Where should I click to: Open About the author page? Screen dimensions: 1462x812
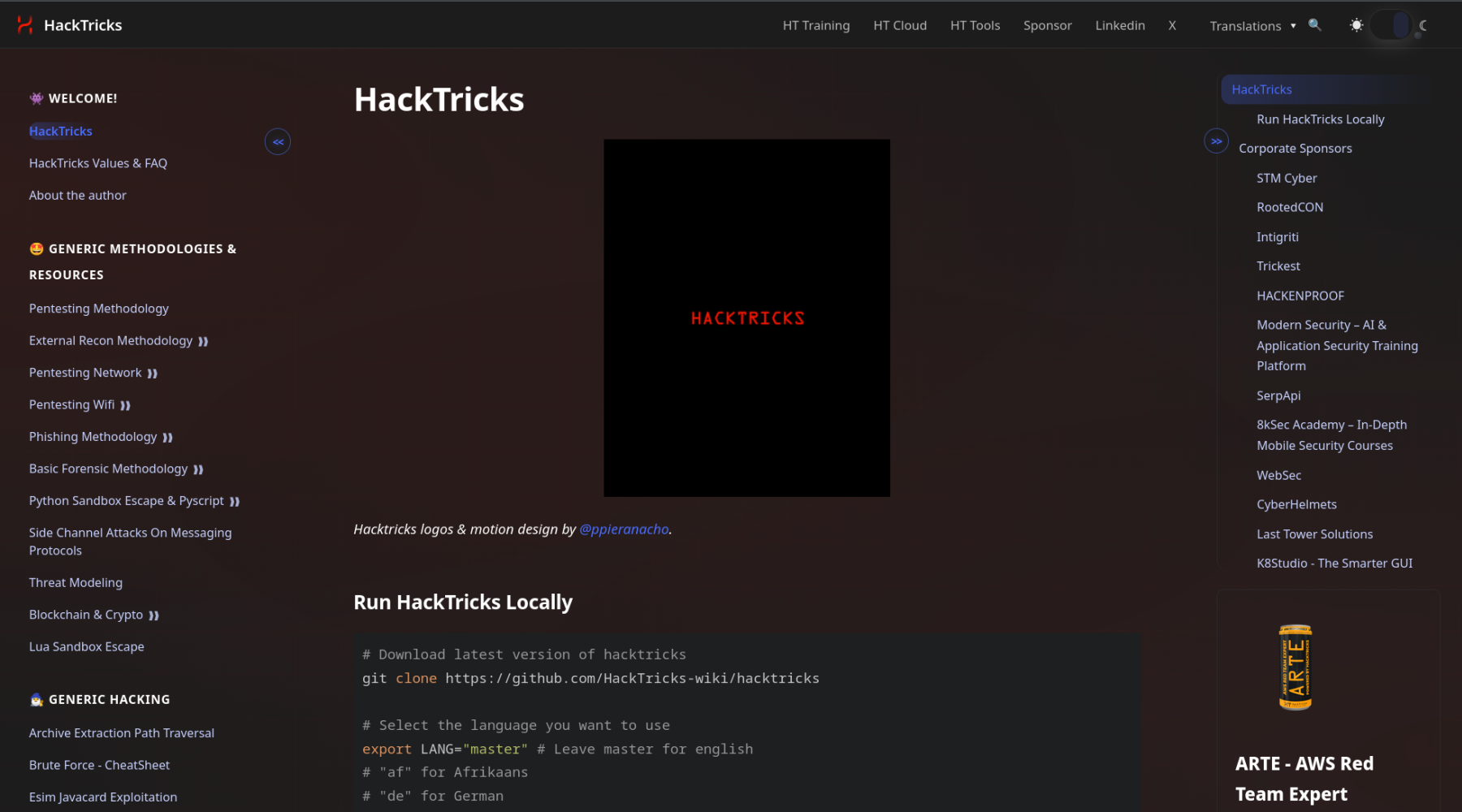click(77, 195)
